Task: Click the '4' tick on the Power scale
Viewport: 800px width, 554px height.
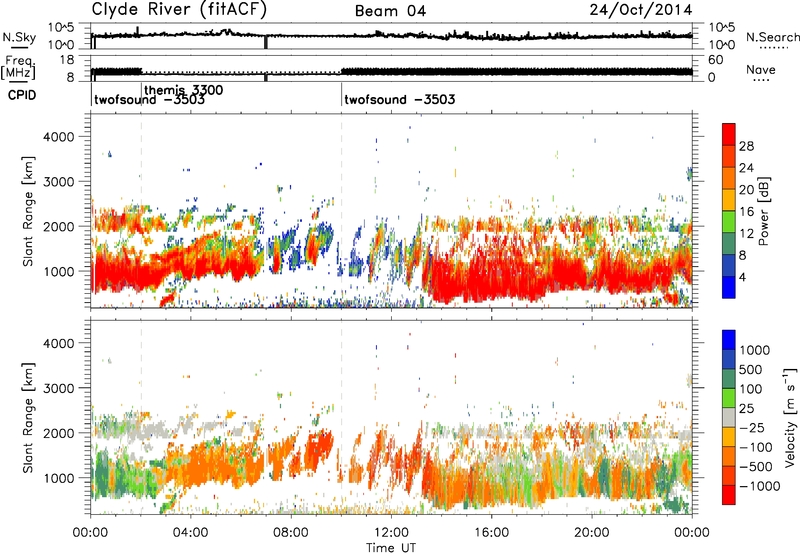Action: coord(743,277)
